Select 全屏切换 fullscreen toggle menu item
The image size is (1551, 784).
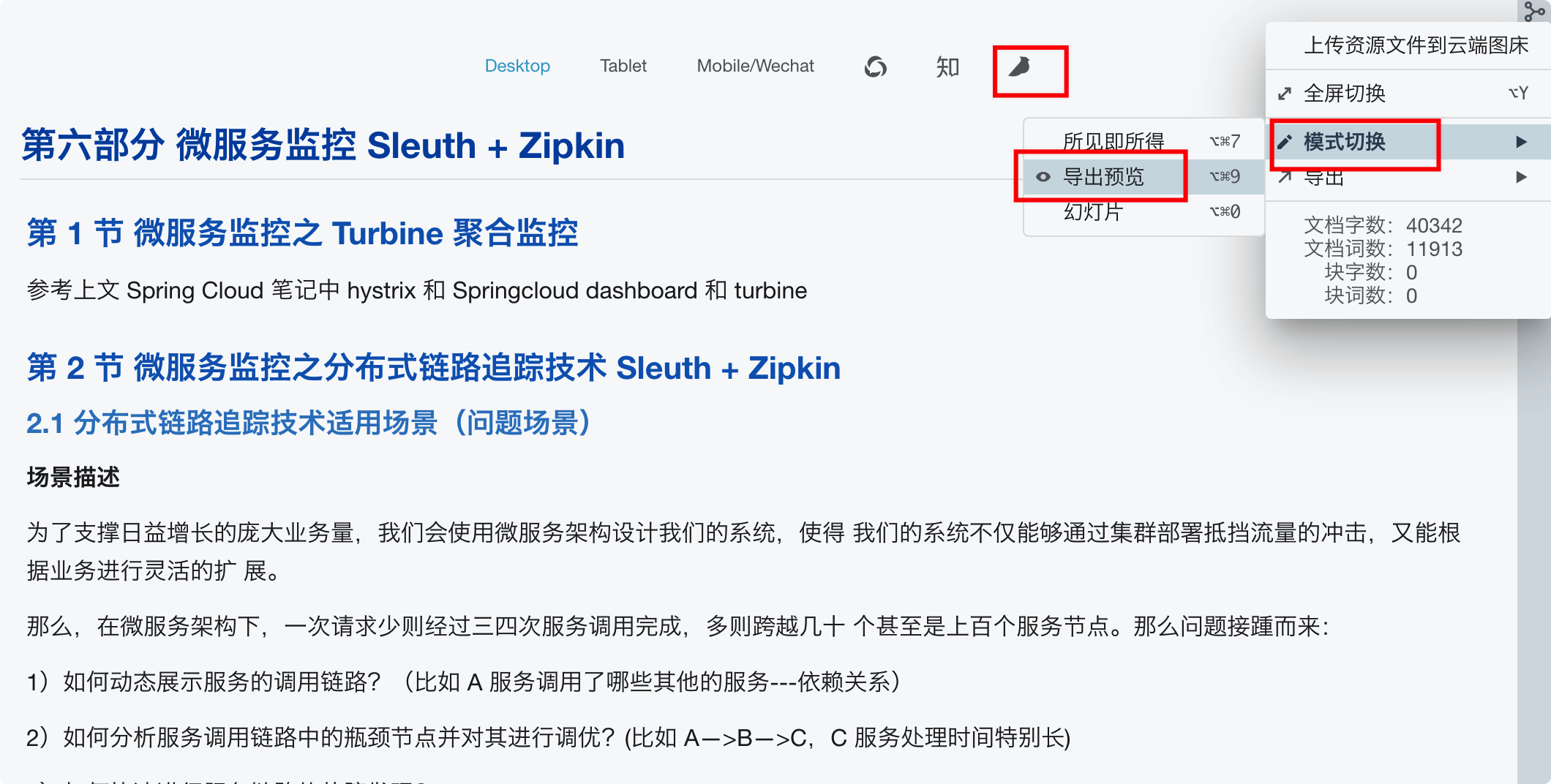pyautogui.click(x=1408, y=94)
